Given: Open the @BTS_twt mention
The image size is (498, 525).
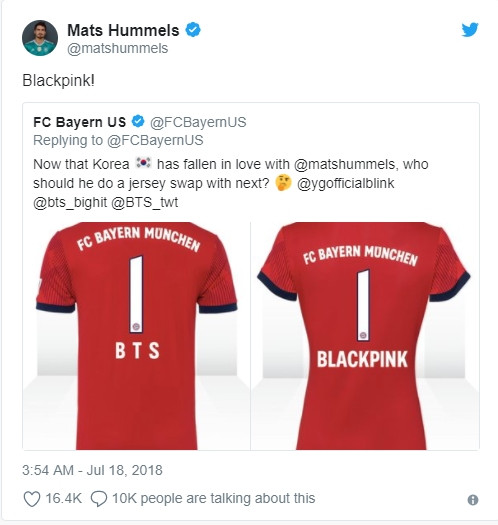Looking at the screenshot, I should click(144, 203).
